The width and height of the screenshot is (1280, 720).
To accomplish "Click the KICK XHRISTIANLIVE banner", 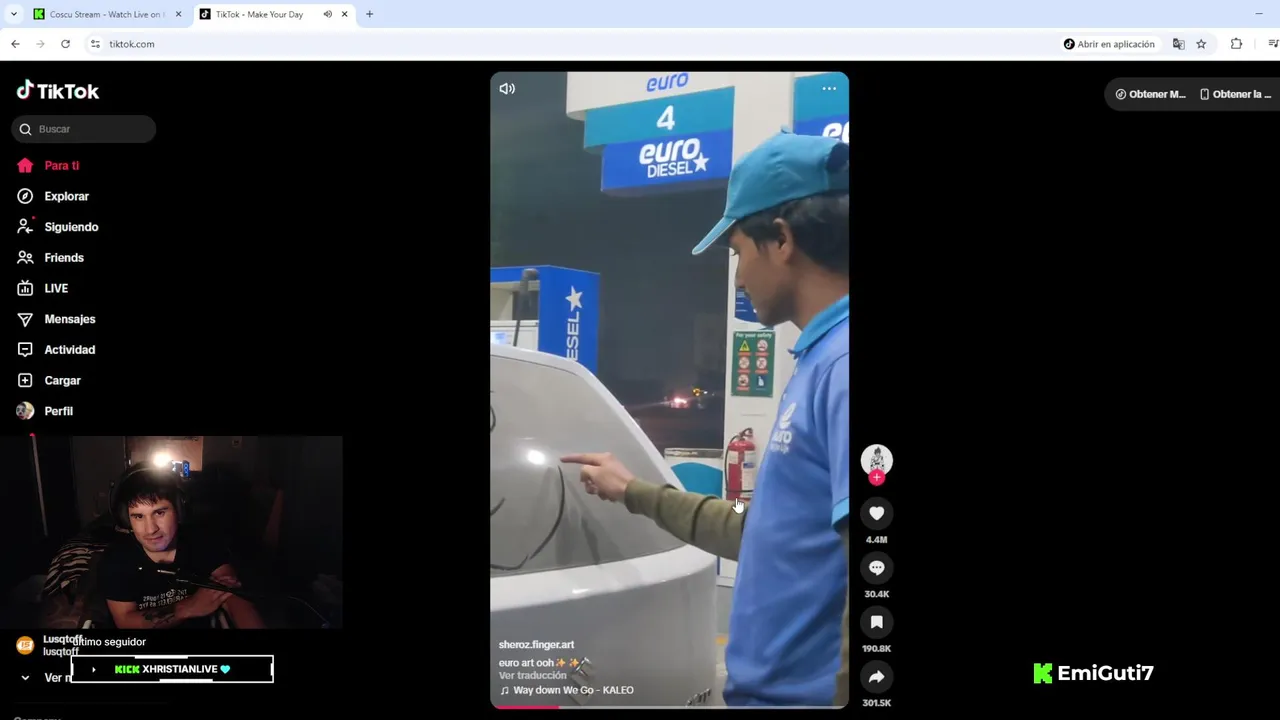I will tap(172, 669).
